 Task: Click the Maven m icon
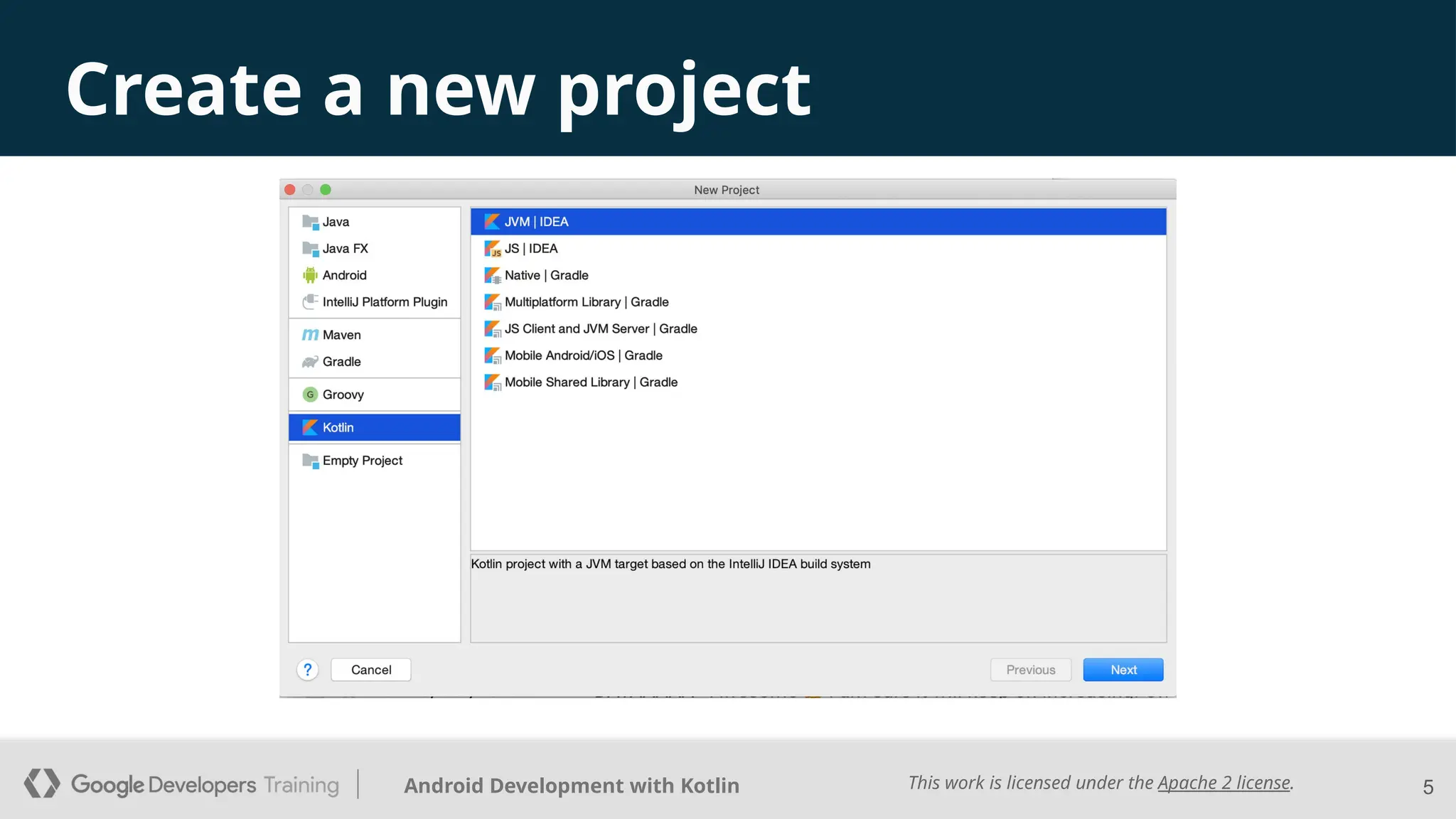(x=310, y=335)
